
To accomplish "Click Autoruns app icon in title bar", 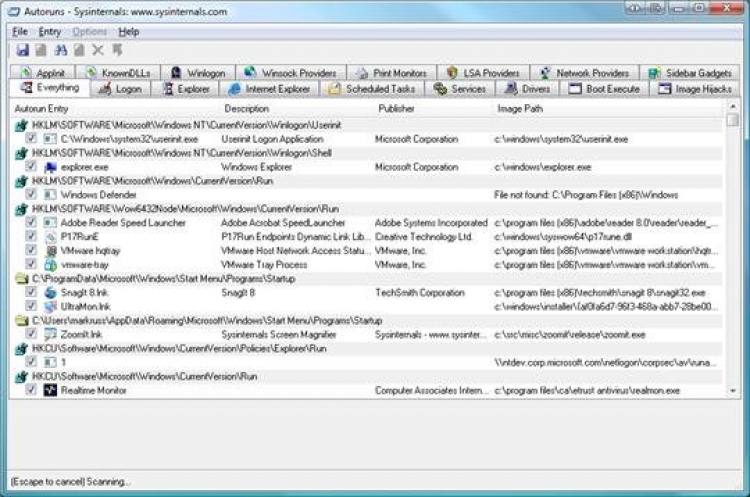I will point(14,11).
